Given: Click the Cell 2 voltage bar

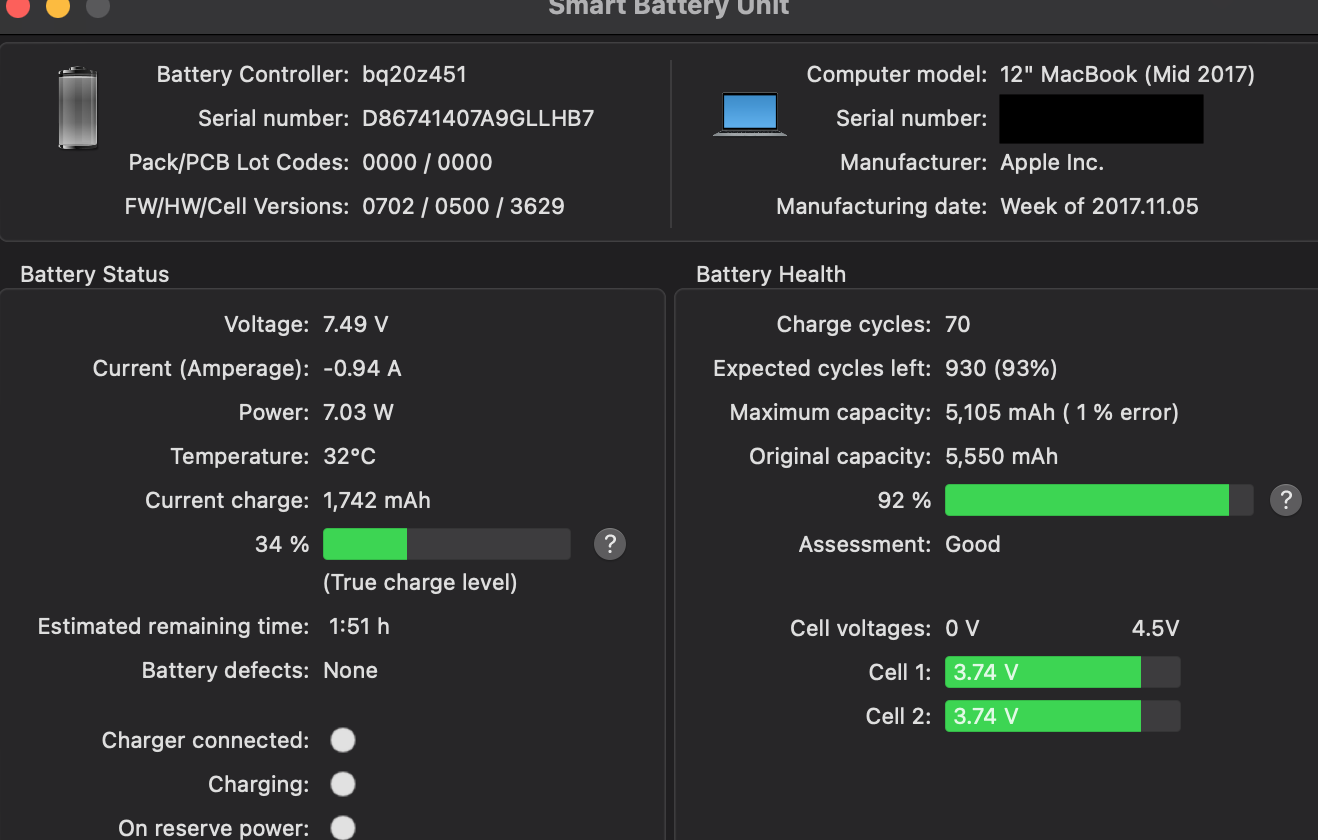Looking at the screenshot, I should coord(1063,716).
